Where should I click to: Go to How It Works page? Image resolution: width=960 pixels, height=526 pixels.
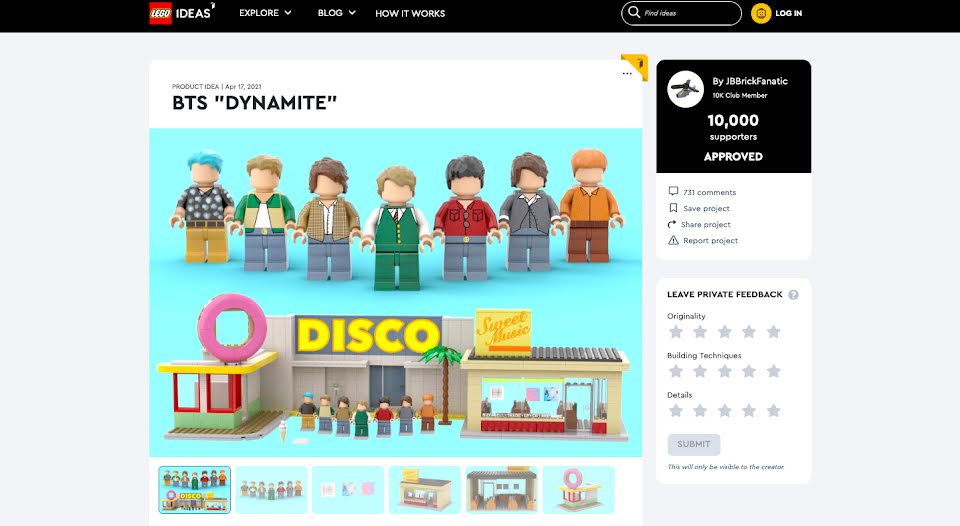click(x=410, y=13)
